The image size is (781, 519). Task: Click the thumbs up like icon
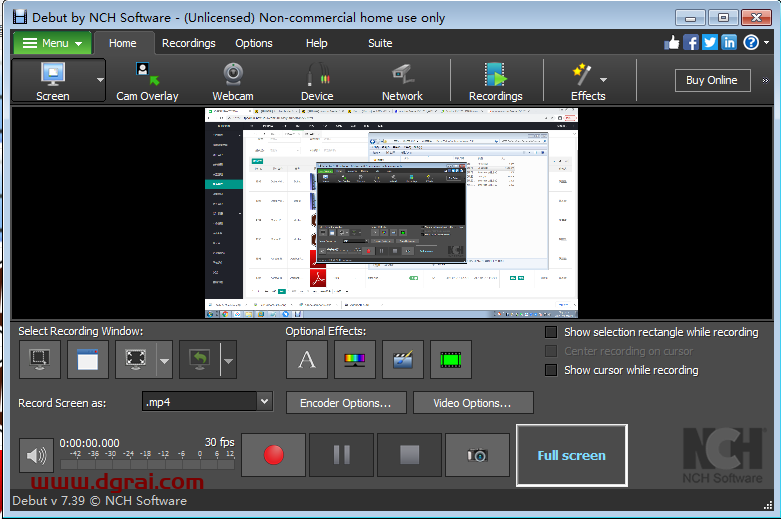tap(672, 43)
